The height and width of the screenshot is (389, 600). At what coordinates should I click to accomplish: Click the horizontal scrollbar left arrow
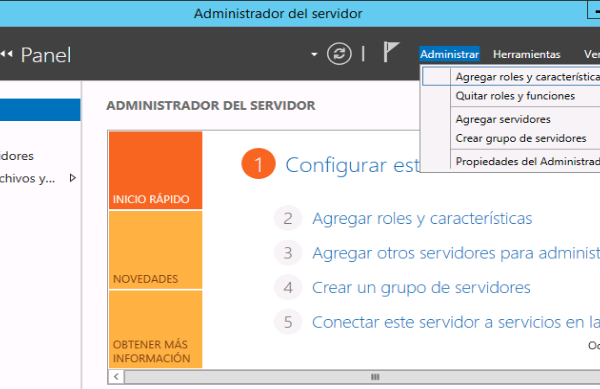tap(116, 377)
